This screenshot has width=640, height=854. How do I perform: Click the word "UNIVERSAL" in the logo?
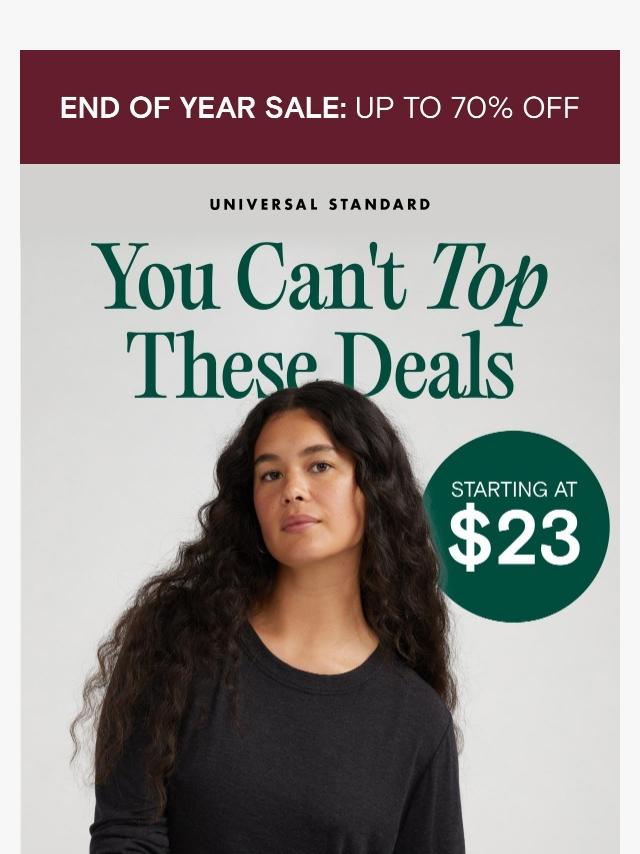point(264,205)
